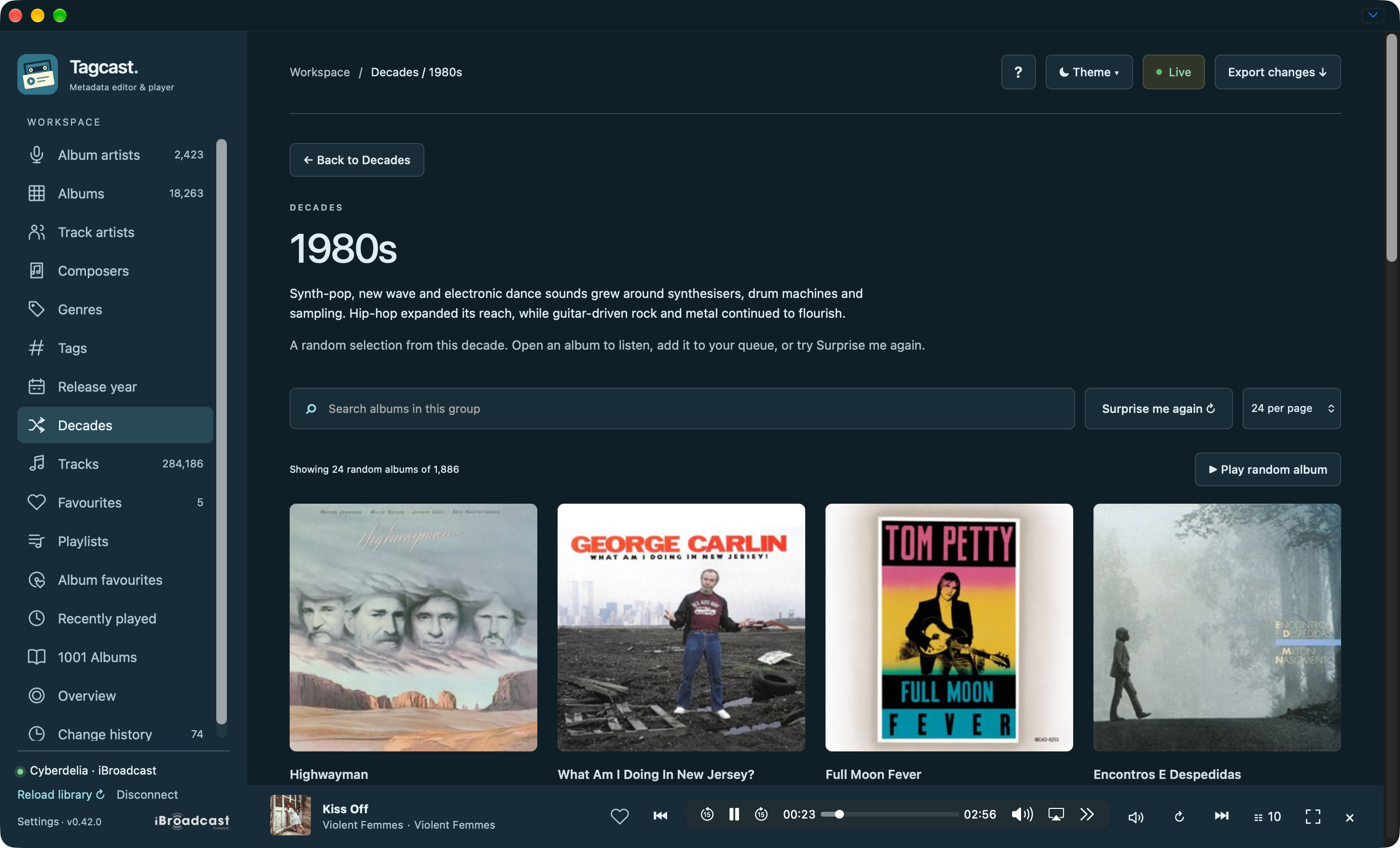Image resolution: width=1400 pixels, height=848 pixels.
Task: Open the Full Moon Fever album cover
Action: pyautogui.click(x=949, y=627)
